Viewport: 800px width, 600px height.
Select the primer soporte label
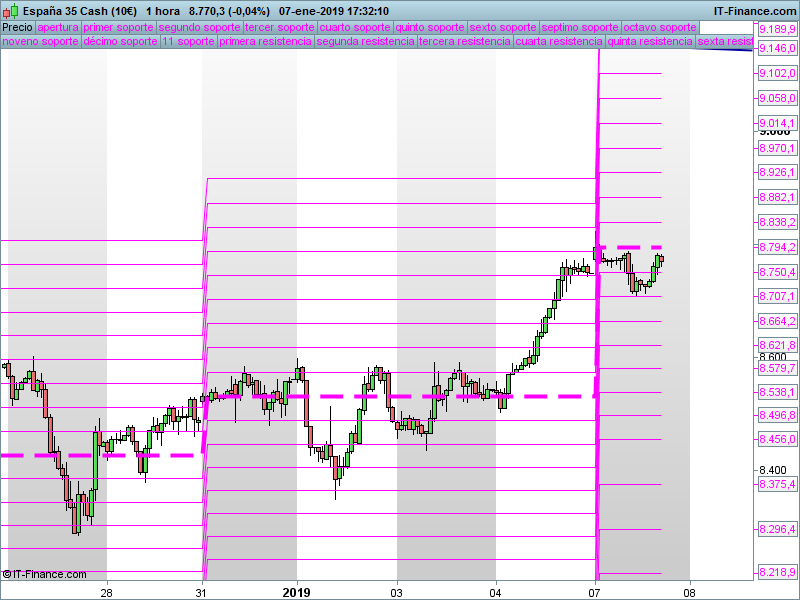[118, 28]
